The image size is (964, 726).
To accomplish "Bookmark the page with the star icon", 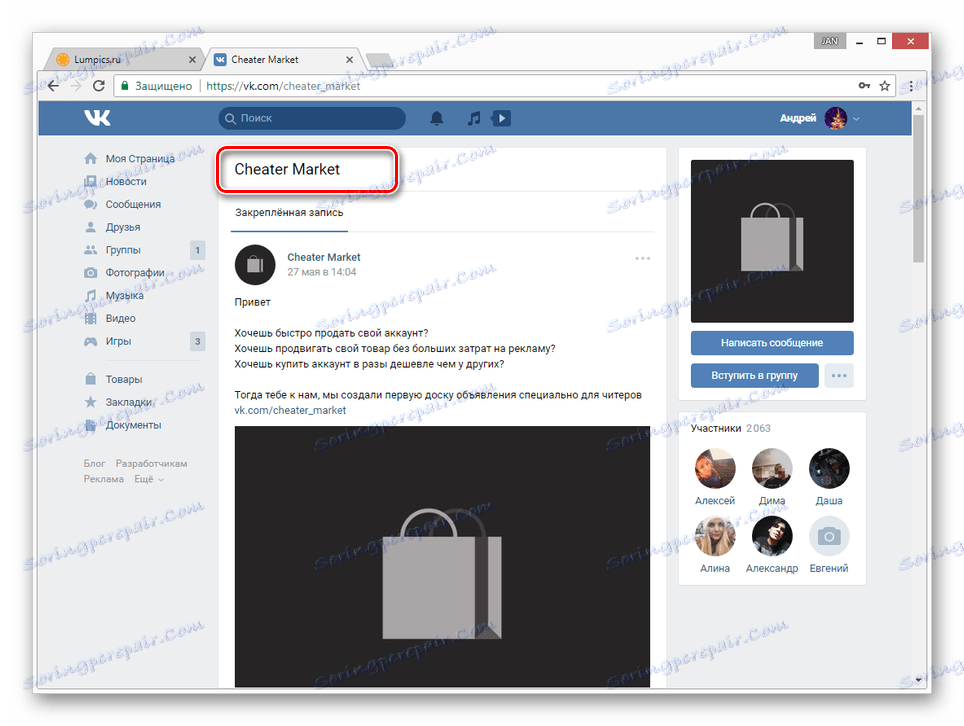I will (x=885, y=85).
